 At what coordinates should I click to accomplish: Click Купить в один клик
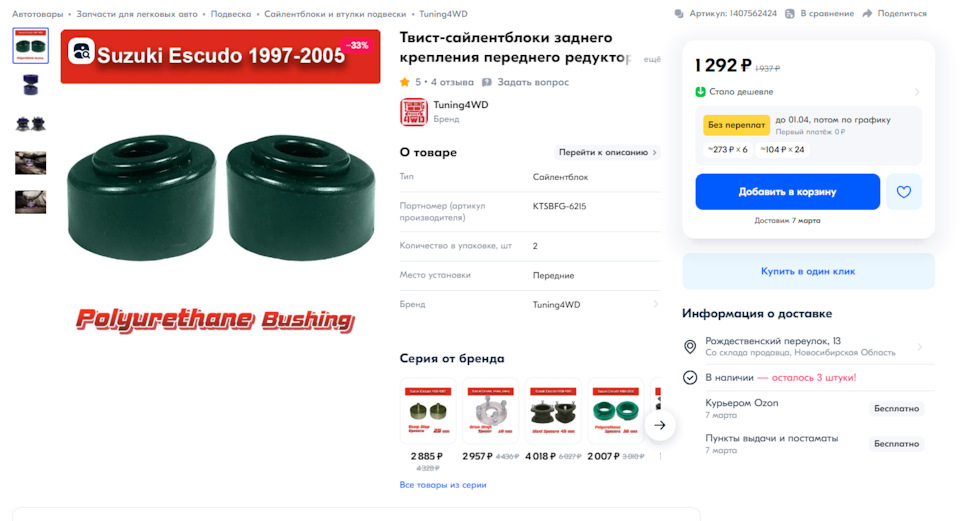808,271
